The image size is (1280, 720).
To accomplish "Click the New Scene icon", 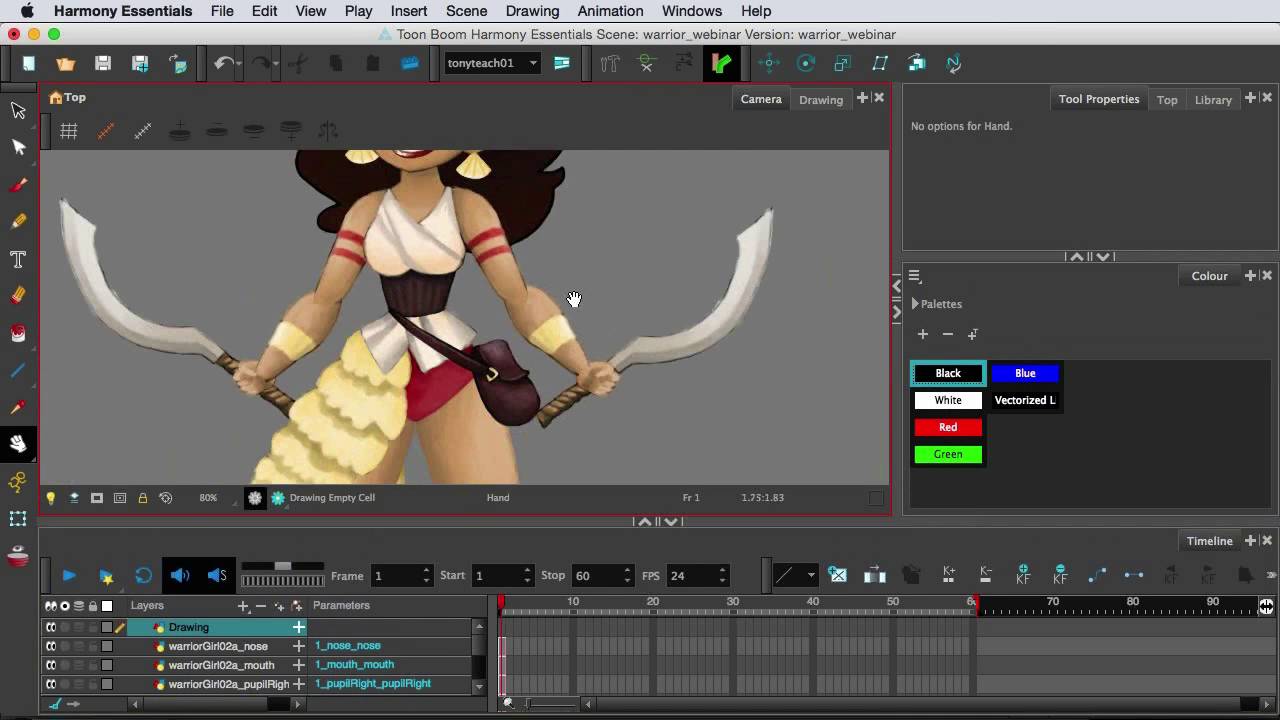I will (x=29, y=63).
